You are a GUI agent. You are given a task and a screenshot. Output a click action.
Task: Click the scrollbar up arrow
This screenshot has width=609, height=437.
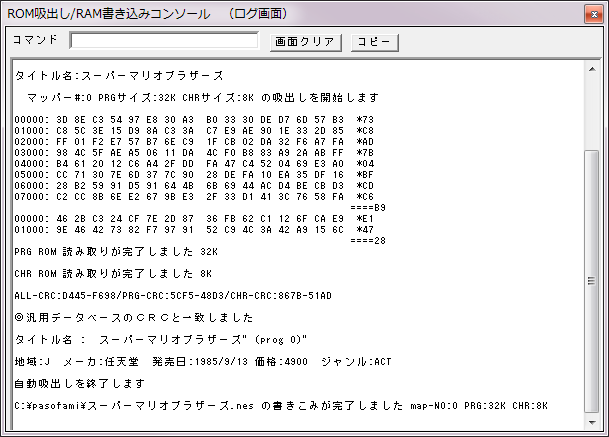[x=592, y=70]
